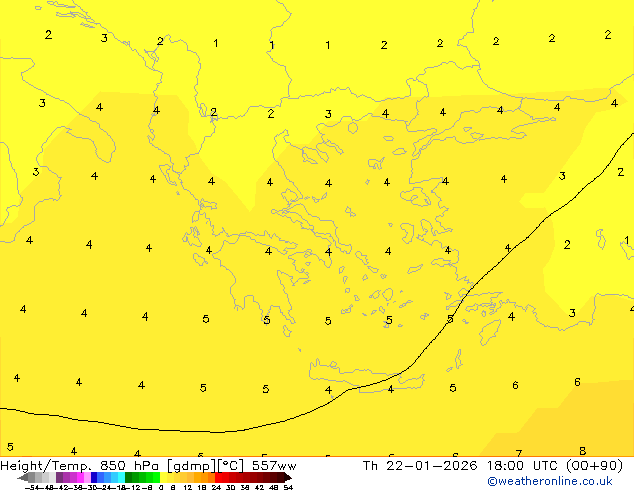Click the '(00+90)' forecast offset text
Viewport: 634px width, 490px height.
coord(594,466)
